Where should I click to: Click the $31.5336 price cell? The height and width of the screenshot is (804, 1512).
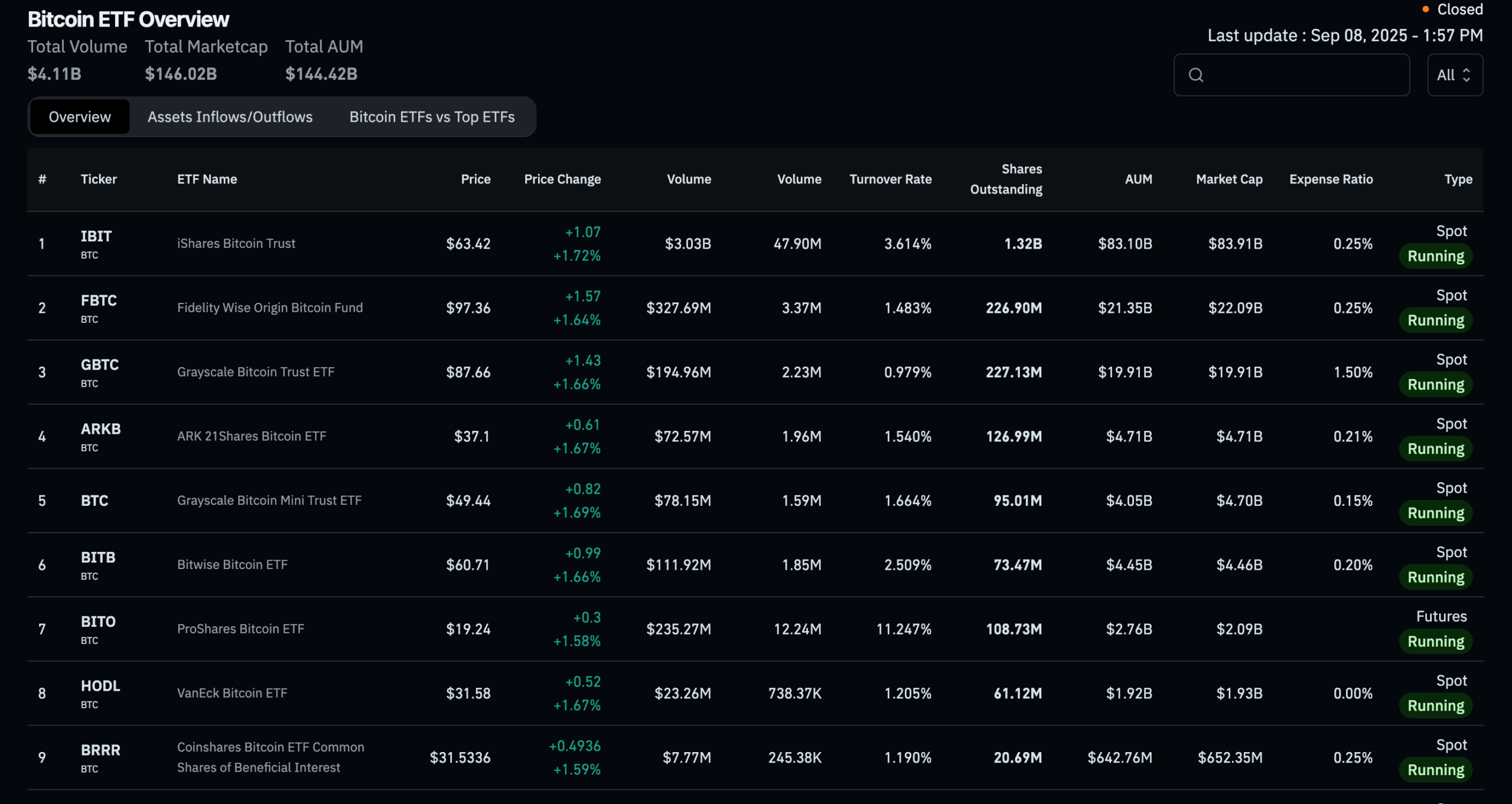click(x=460, y=758)
